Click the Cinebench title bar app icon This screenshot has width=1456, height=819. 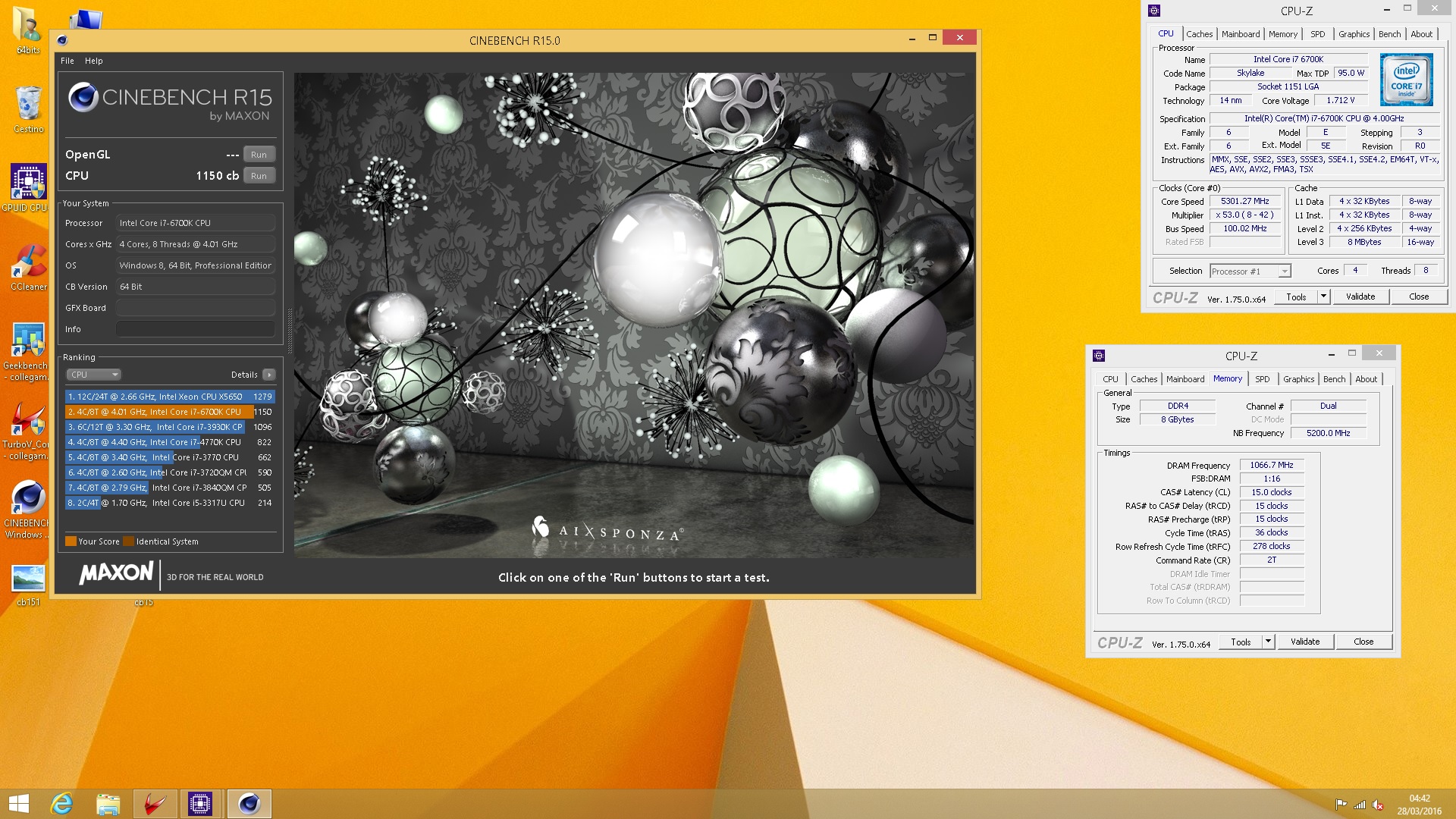click(62, 40)
